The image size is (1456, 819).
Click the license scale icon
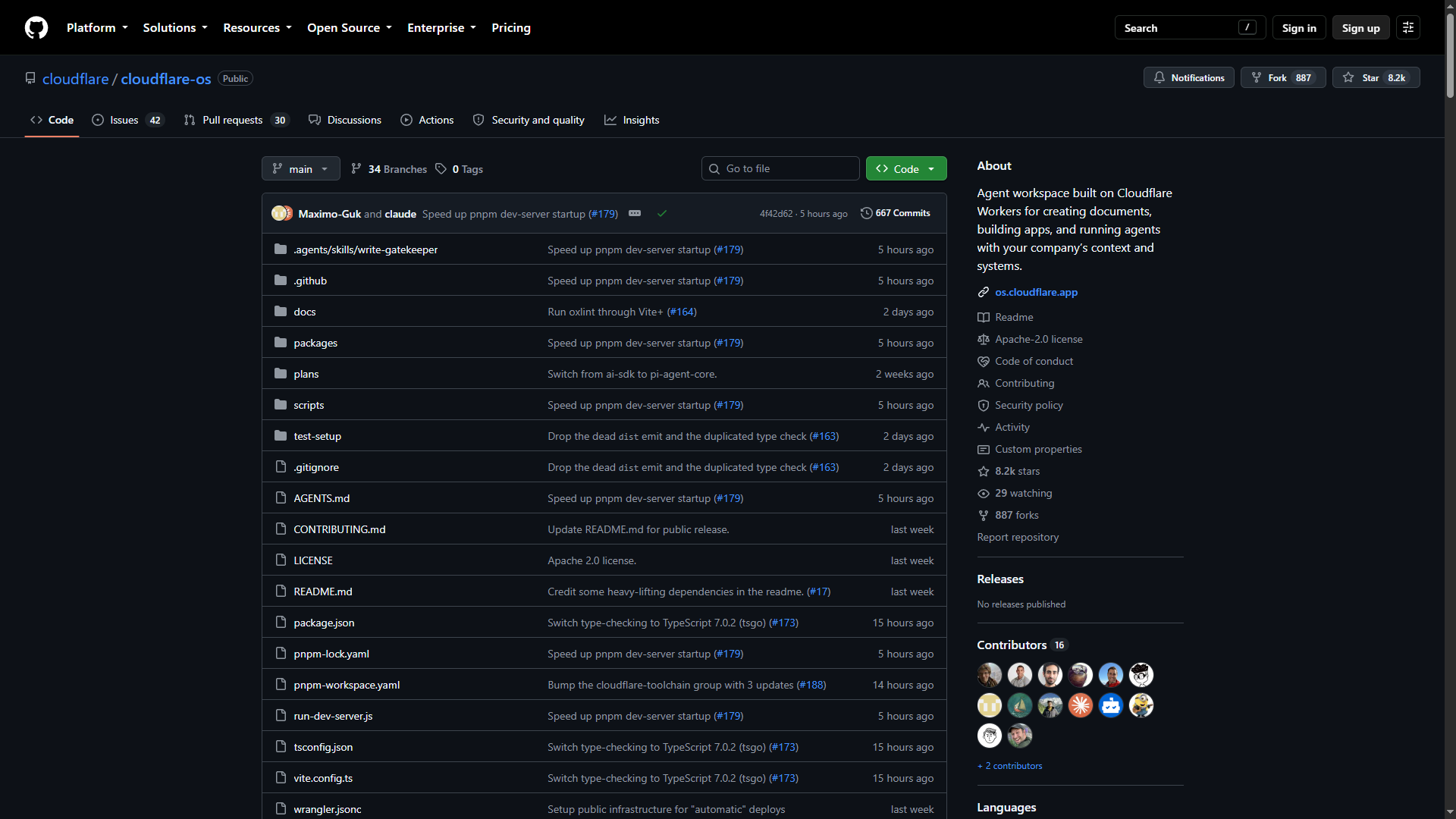(984, 339)
